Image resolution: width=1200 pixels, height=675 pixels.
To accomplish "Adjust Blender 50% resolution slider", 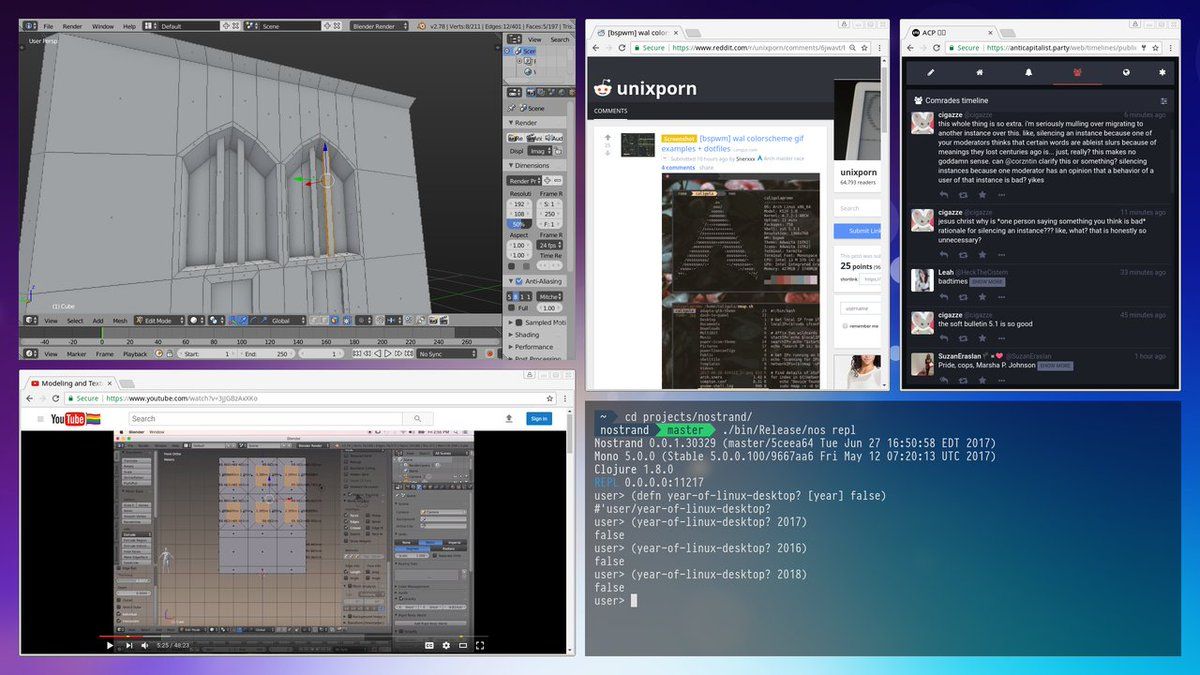I will coord(519,225).
